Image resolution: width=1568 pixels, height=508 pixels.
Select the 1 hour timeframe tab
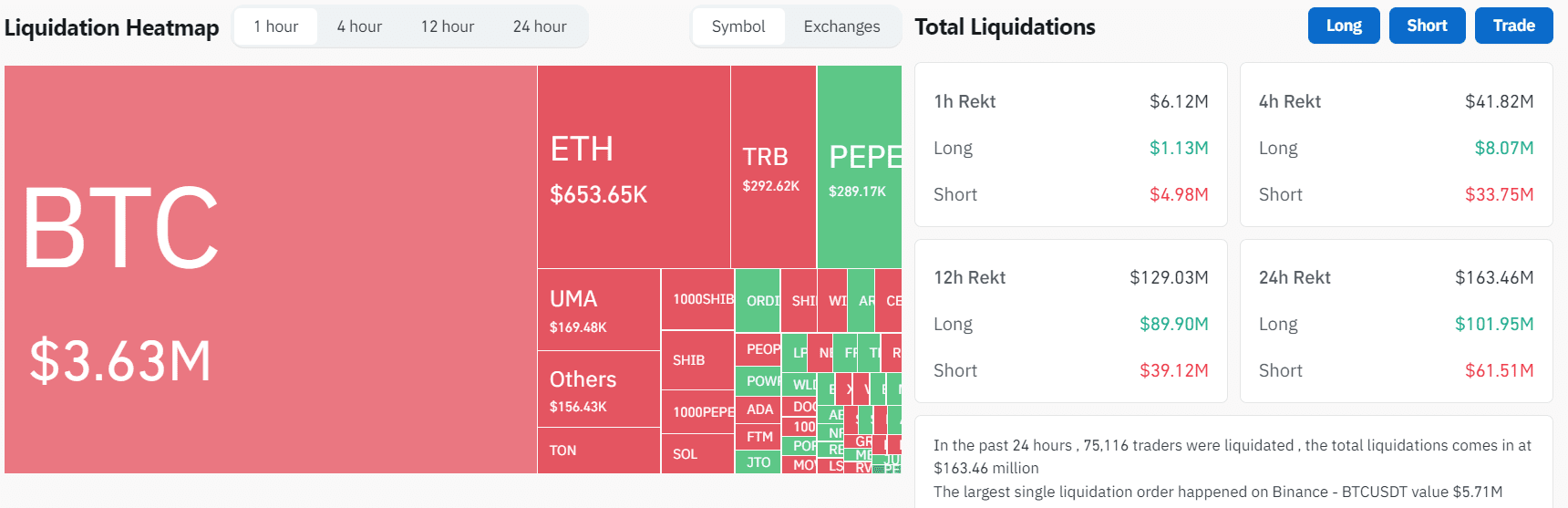(276, 26)
